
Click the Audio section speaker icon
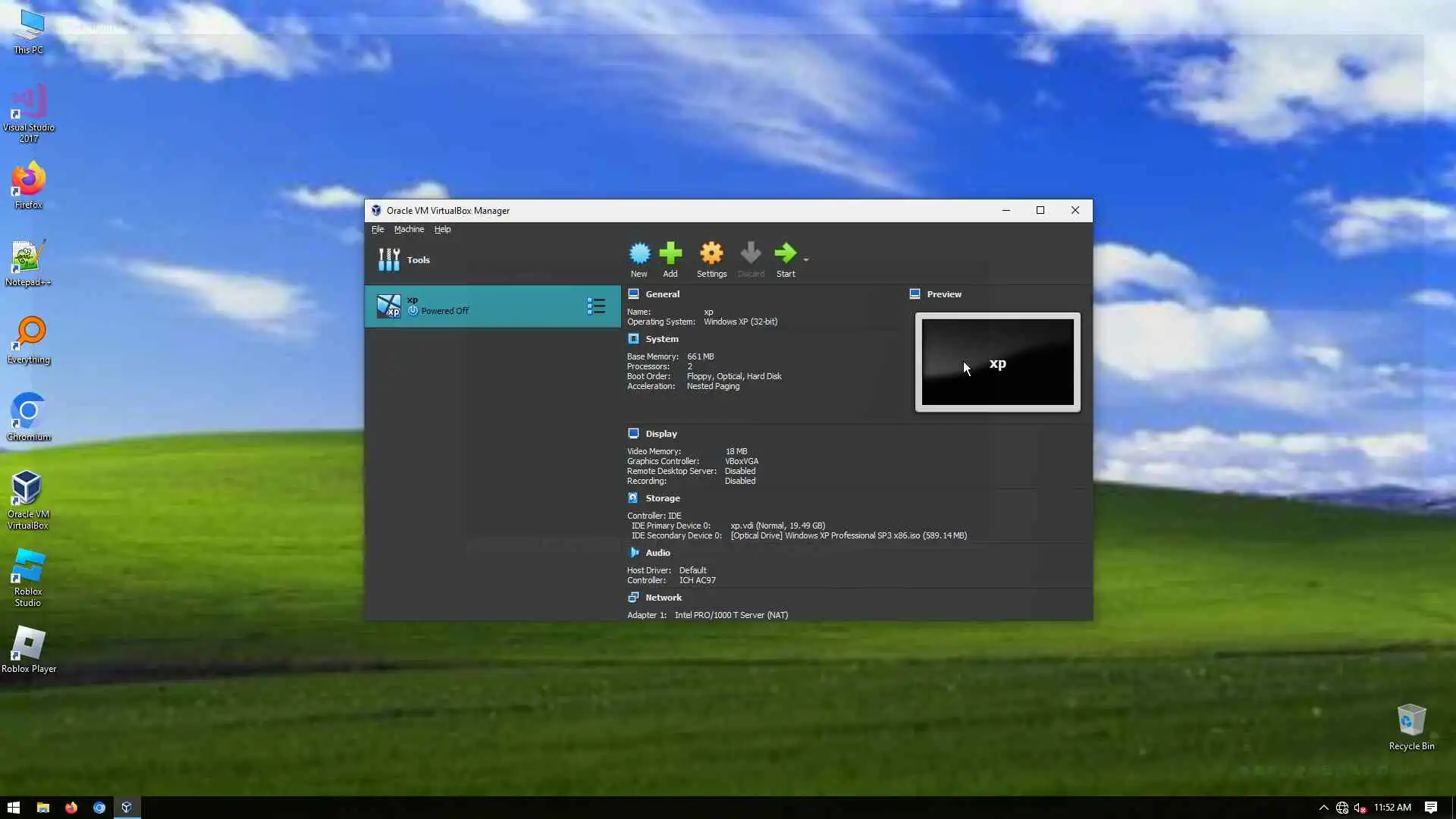pos(633,553)
